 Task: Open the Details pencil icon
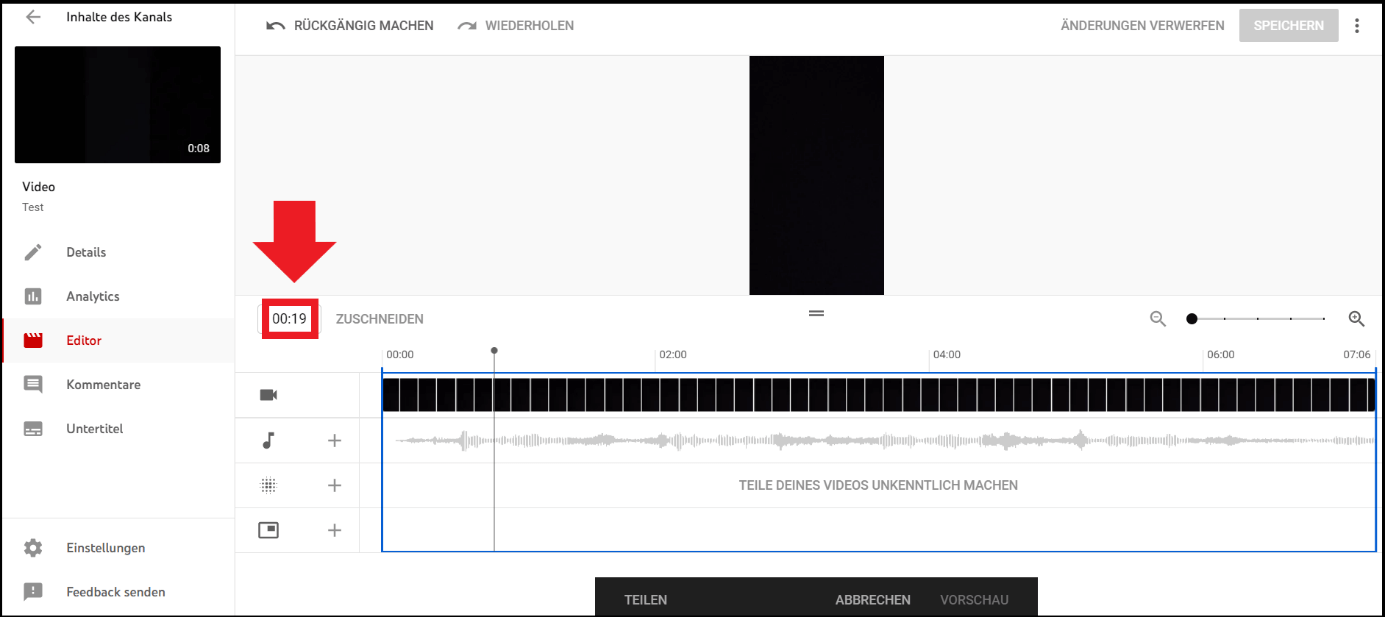[x=33, y=252]
